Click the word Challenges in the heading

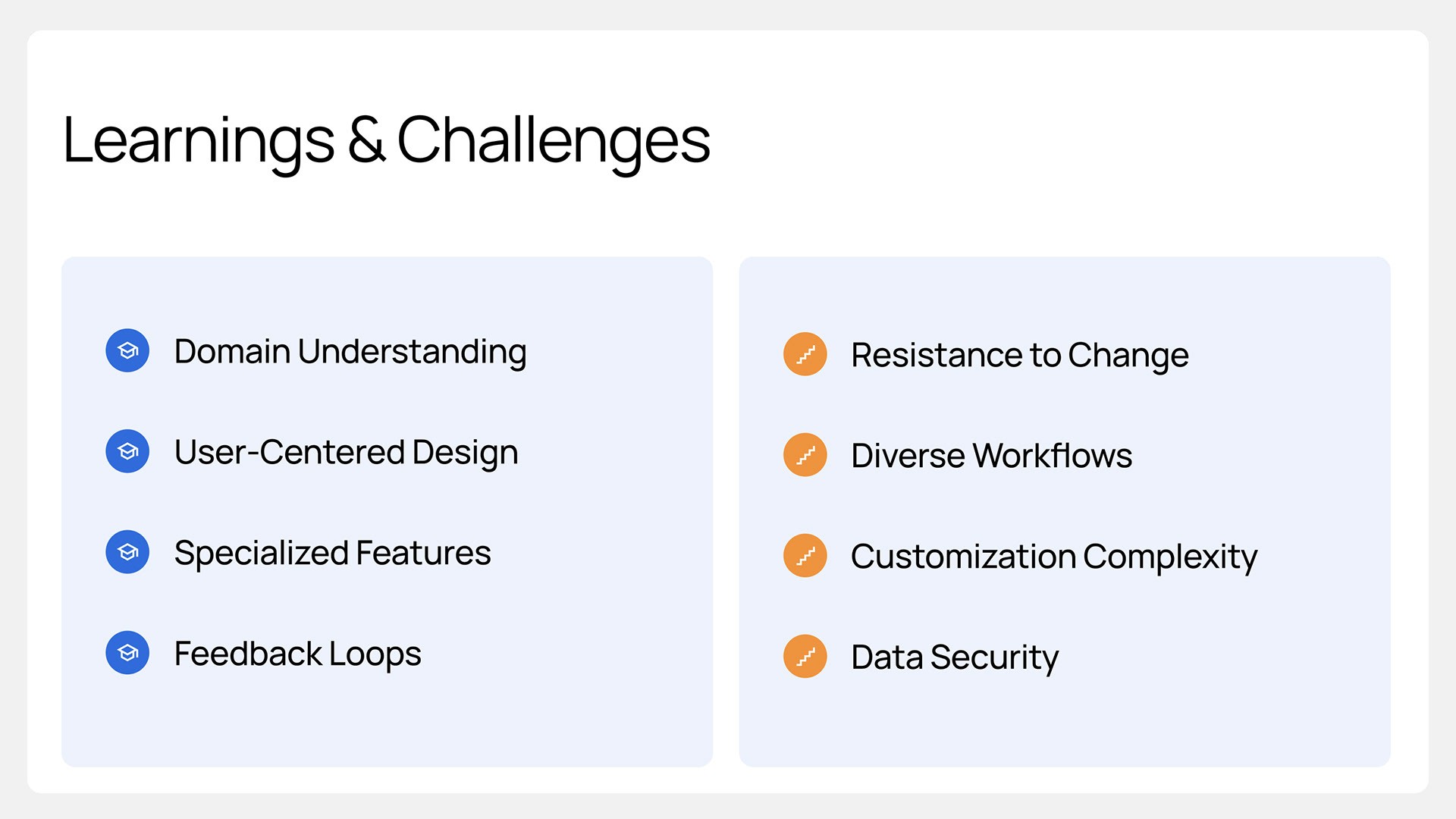click(x=554, y=141)
